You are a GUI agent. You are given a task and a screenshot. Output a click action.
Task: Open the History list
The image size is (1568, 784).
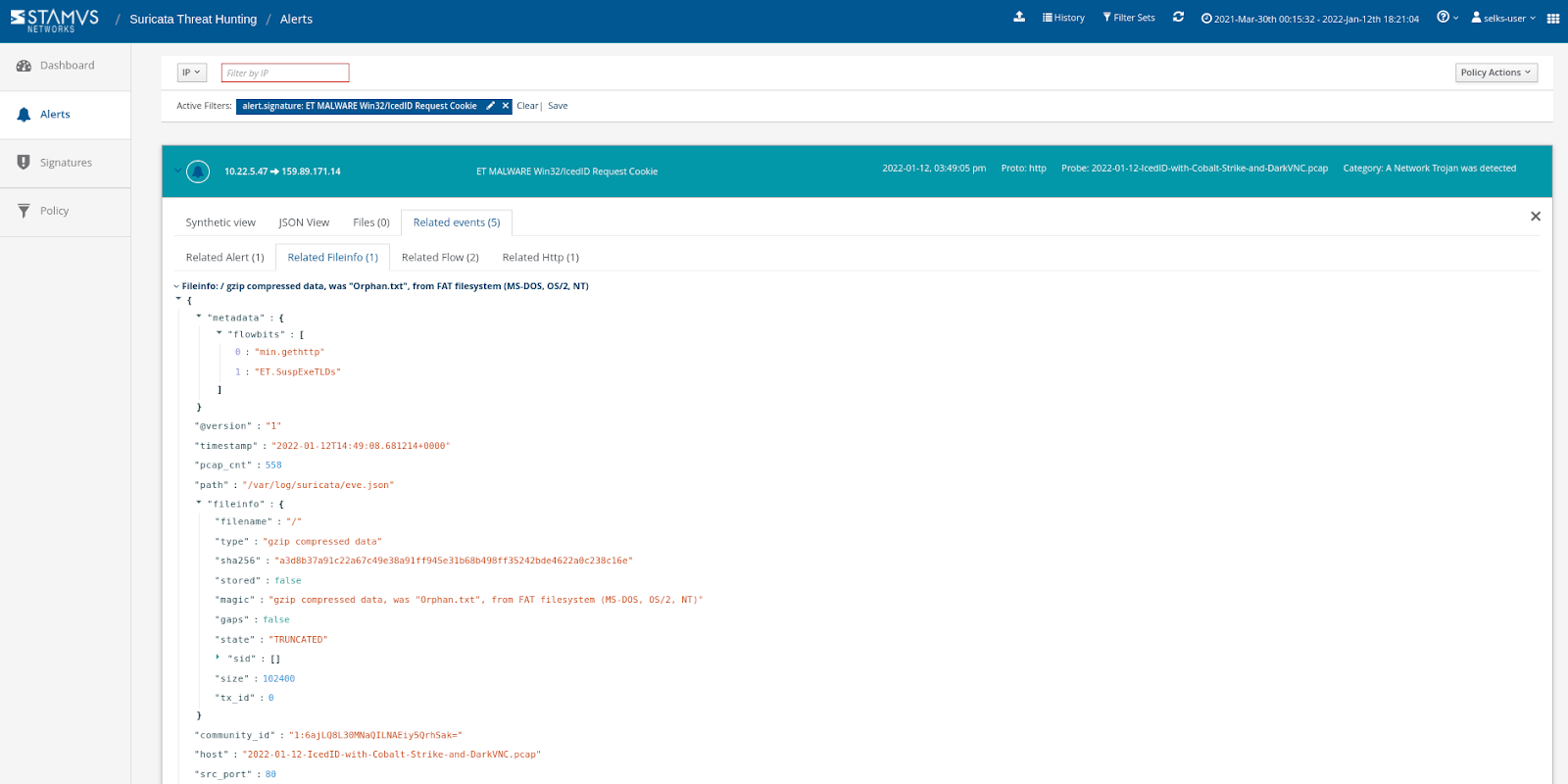pyautogui.click(x=1063, y=18)
